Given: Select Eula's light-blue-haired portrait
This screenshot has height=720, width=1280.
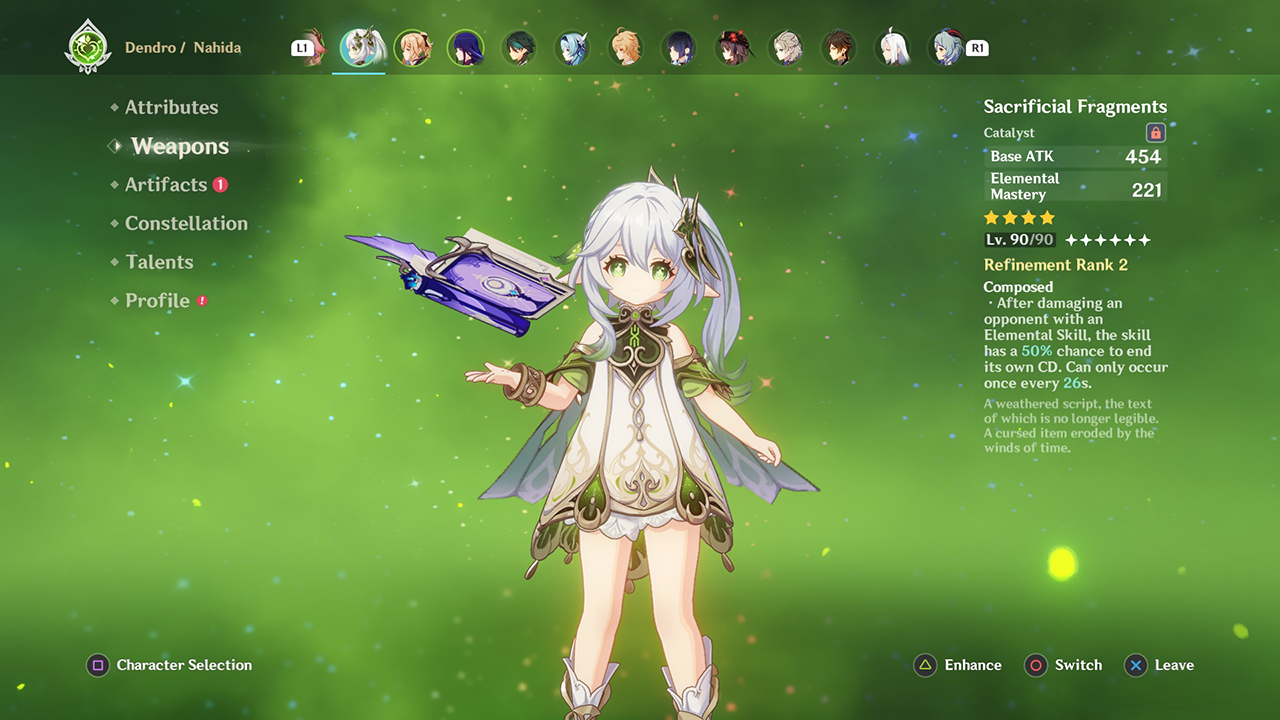Looking at the screenshot, I should 573,48.
